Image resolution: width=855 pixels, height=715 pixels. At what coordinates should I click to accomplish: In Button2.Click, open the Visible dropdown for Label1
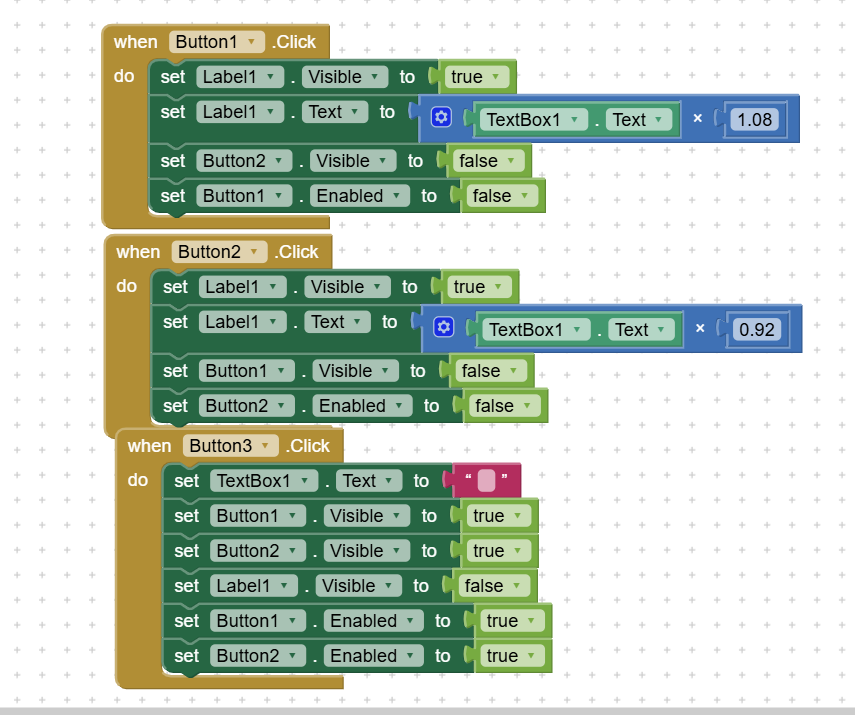coord(347,287)
